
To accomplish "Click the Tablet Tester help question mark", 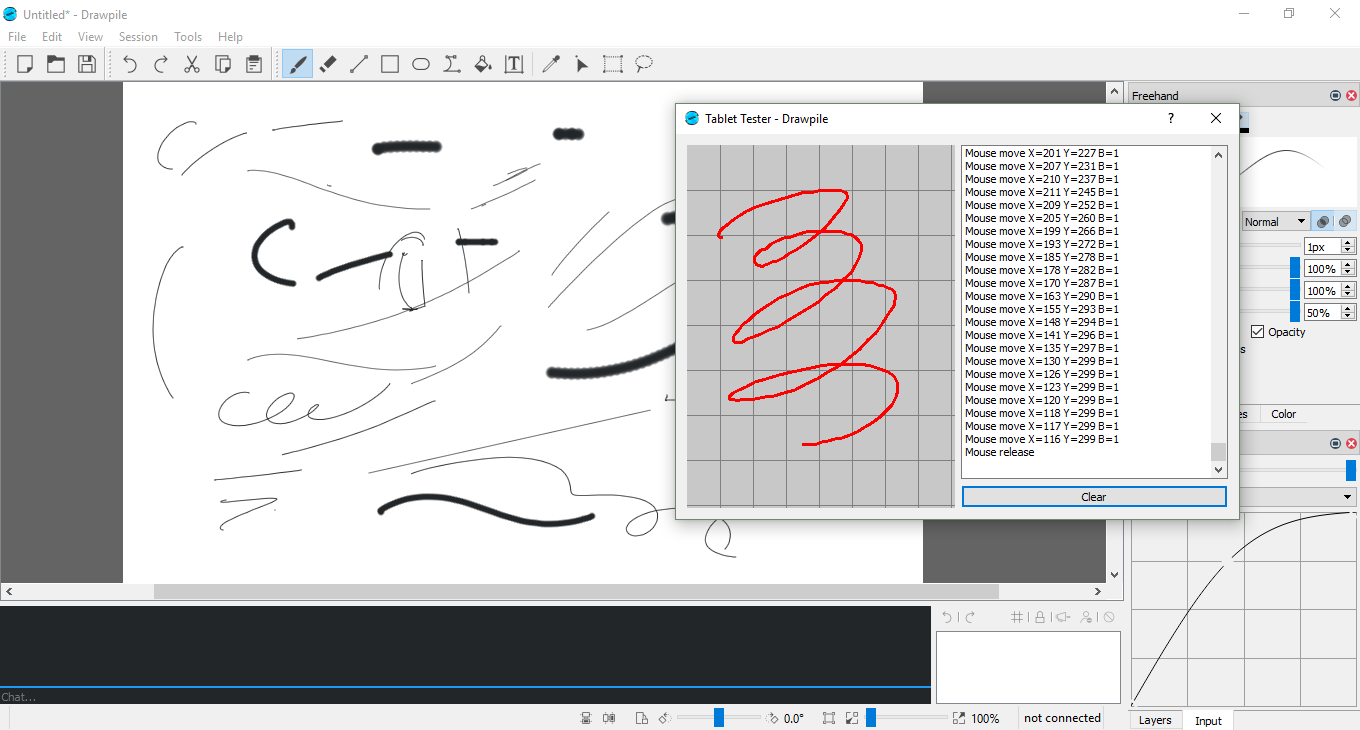I will point(1170,118).
